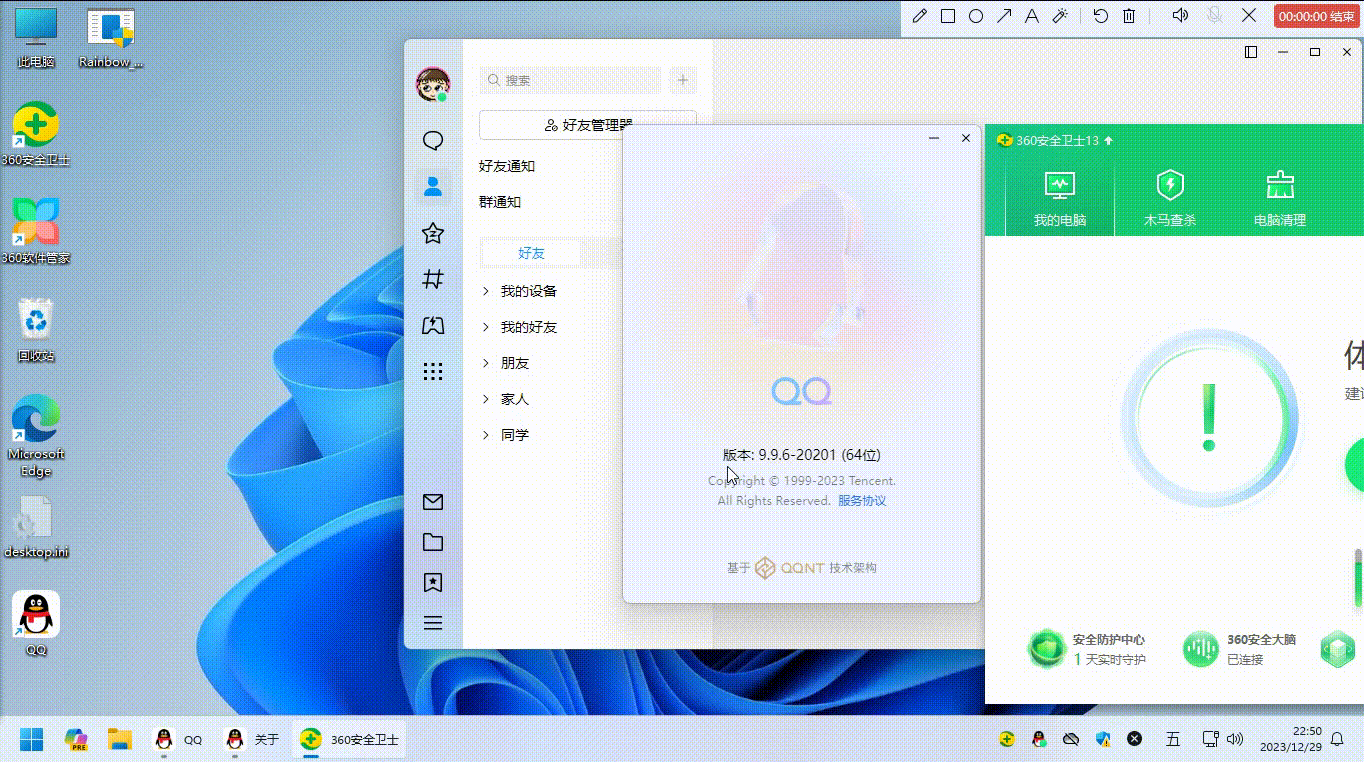1364x762 pixels.
Task: Click the desktop.ini file on desktop
Action: coord(36,527)
